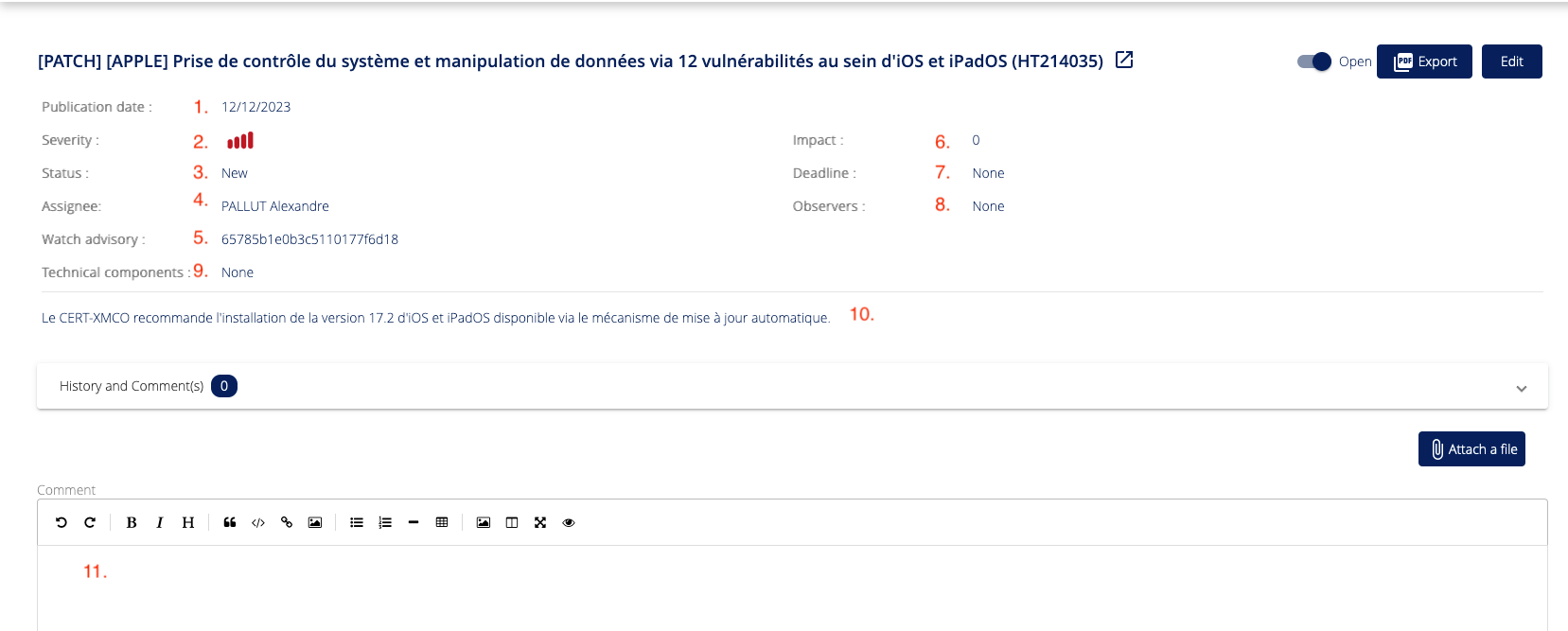
Task: Toggle side-by-side editor view
Action: 512,522
